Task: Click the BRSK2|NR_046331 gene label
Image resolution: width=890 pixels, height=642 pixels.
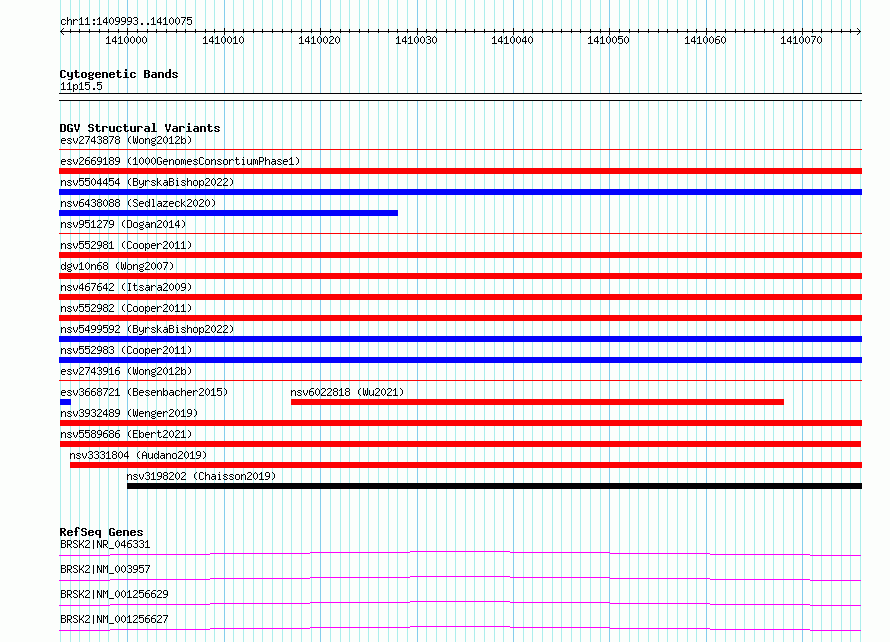Action: [105, 544]
